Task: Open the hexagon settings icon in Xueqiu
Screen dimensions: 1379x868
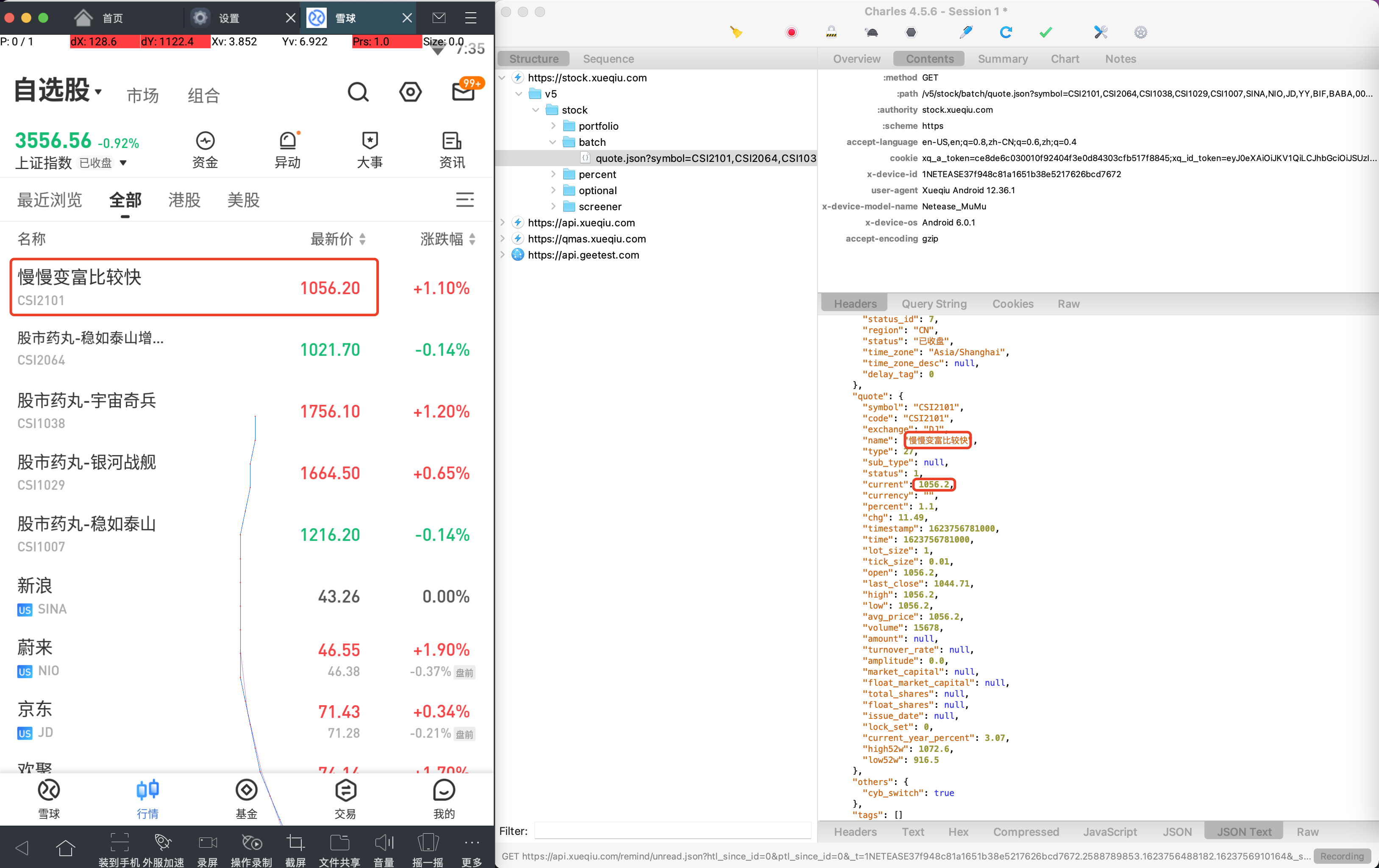Action: click(x=410, y=92)
